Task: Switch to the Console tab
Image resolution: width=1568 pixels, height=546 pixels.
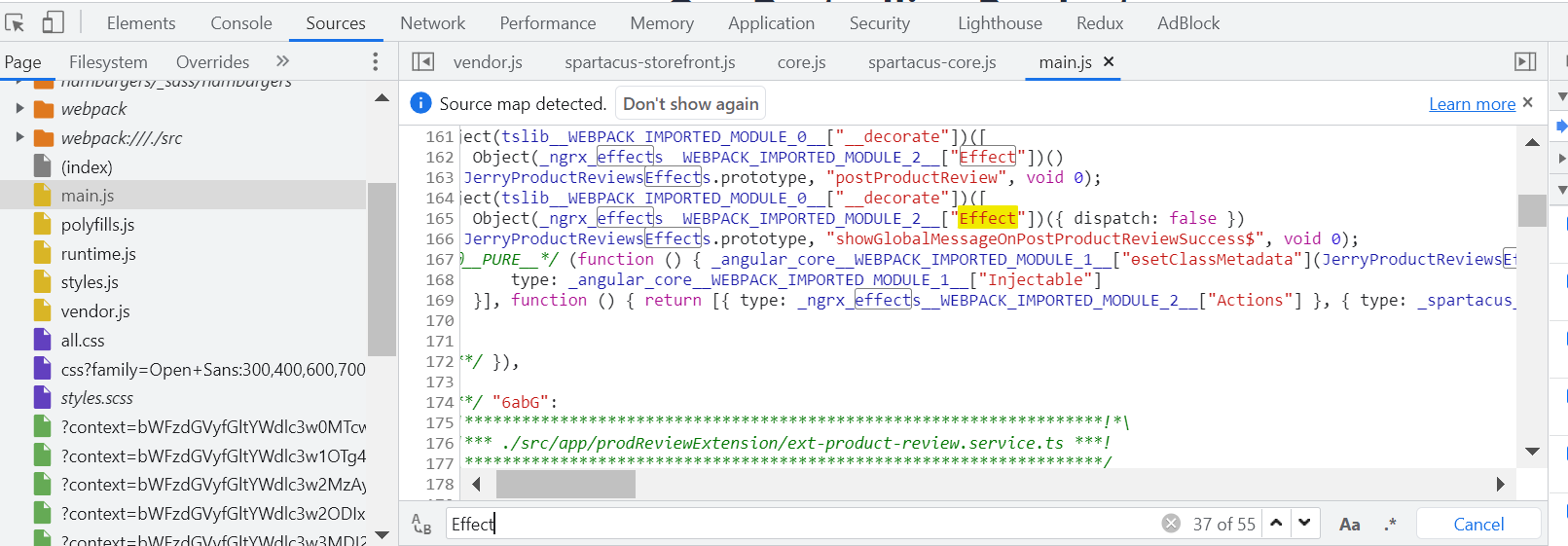Action: (241, 23)
